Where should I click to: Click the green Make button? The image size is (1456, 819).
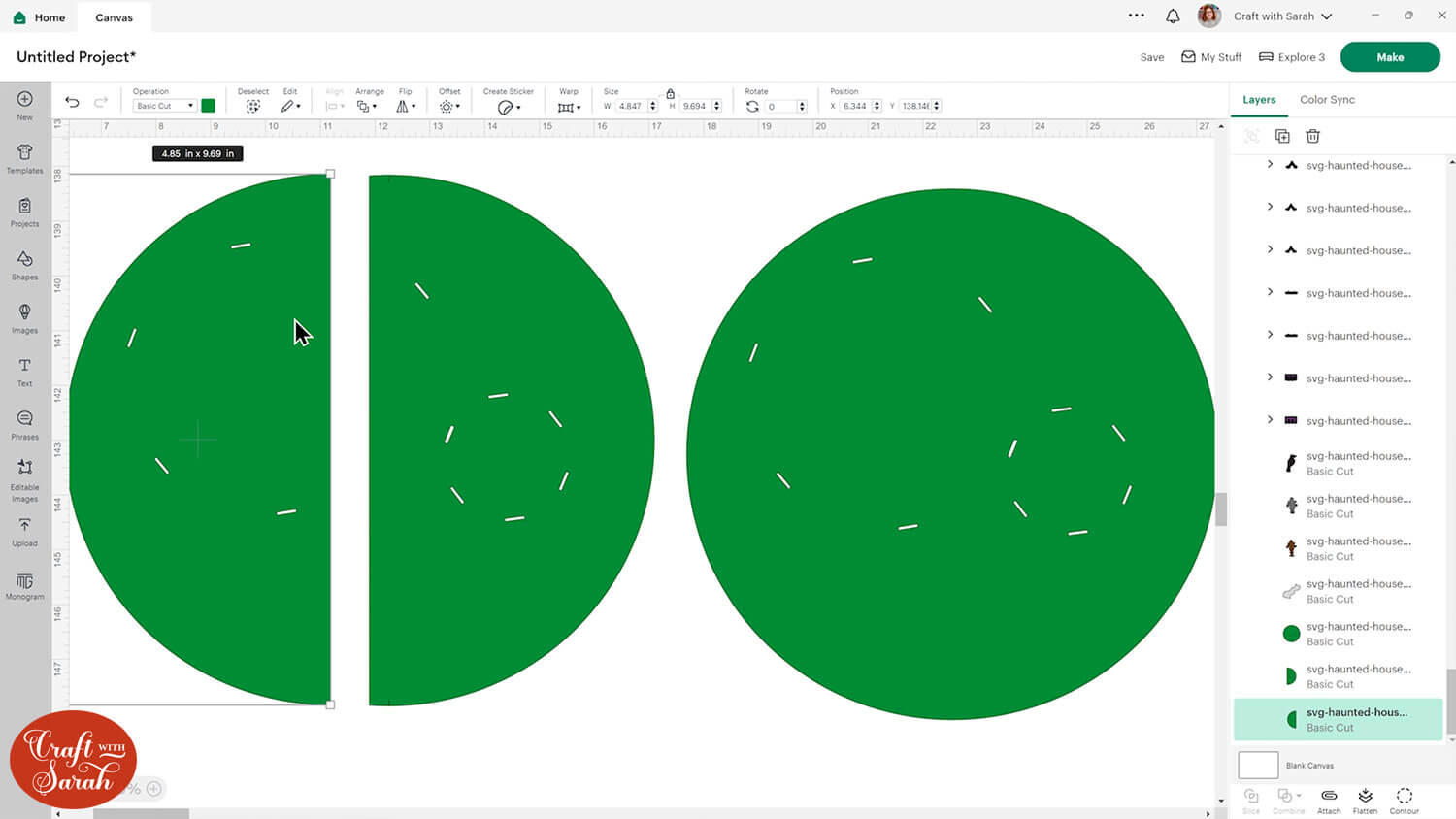[x=1389, y=57]
